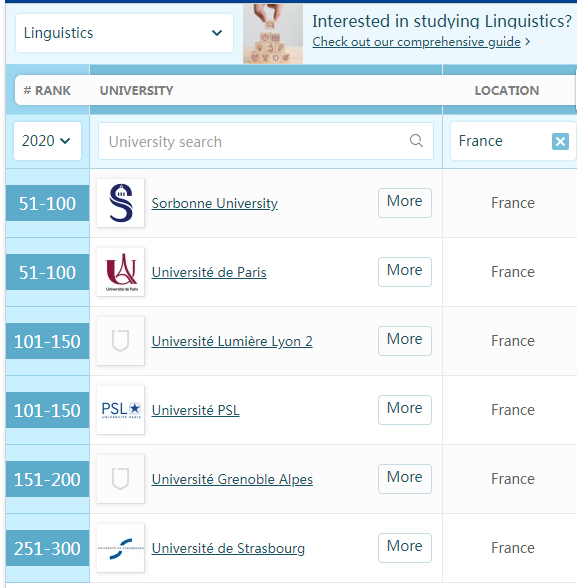The height and width of the screenshot is (588, 577).
Task: Sort by the UNIVERSITY column header
Action: 136,90
